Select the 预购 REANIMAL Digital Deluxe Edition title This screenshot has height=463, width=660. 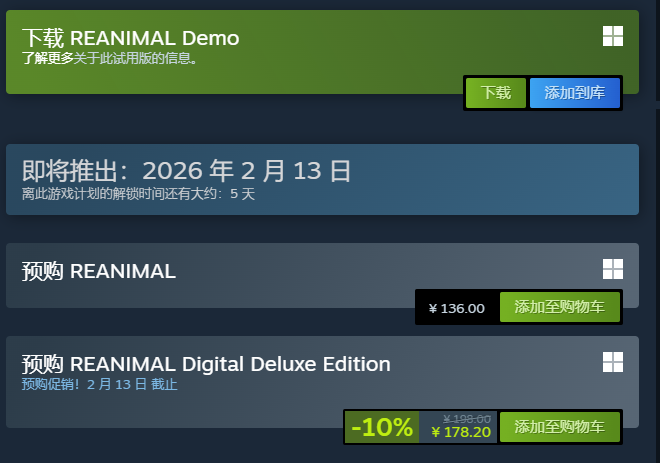pos(205,364)
